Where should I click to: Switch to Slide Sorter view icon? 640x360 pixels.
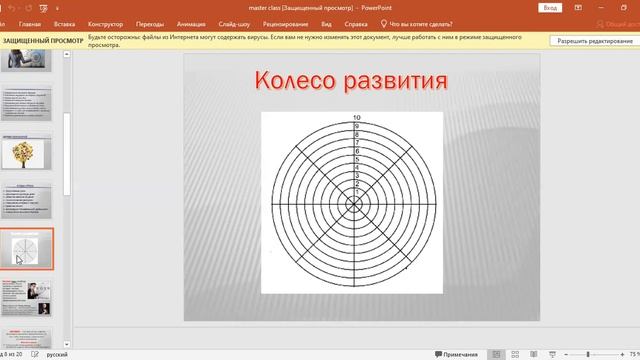[515, 354]
